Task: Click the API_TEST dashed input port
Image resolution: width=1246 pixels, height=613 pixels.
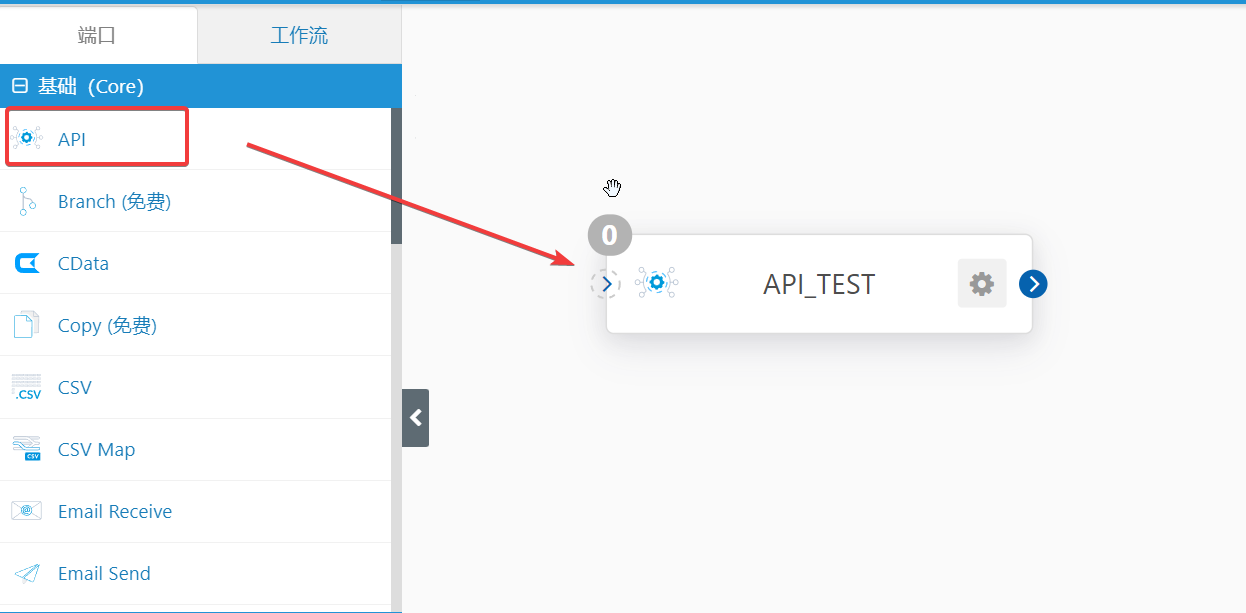Action: 605,284
